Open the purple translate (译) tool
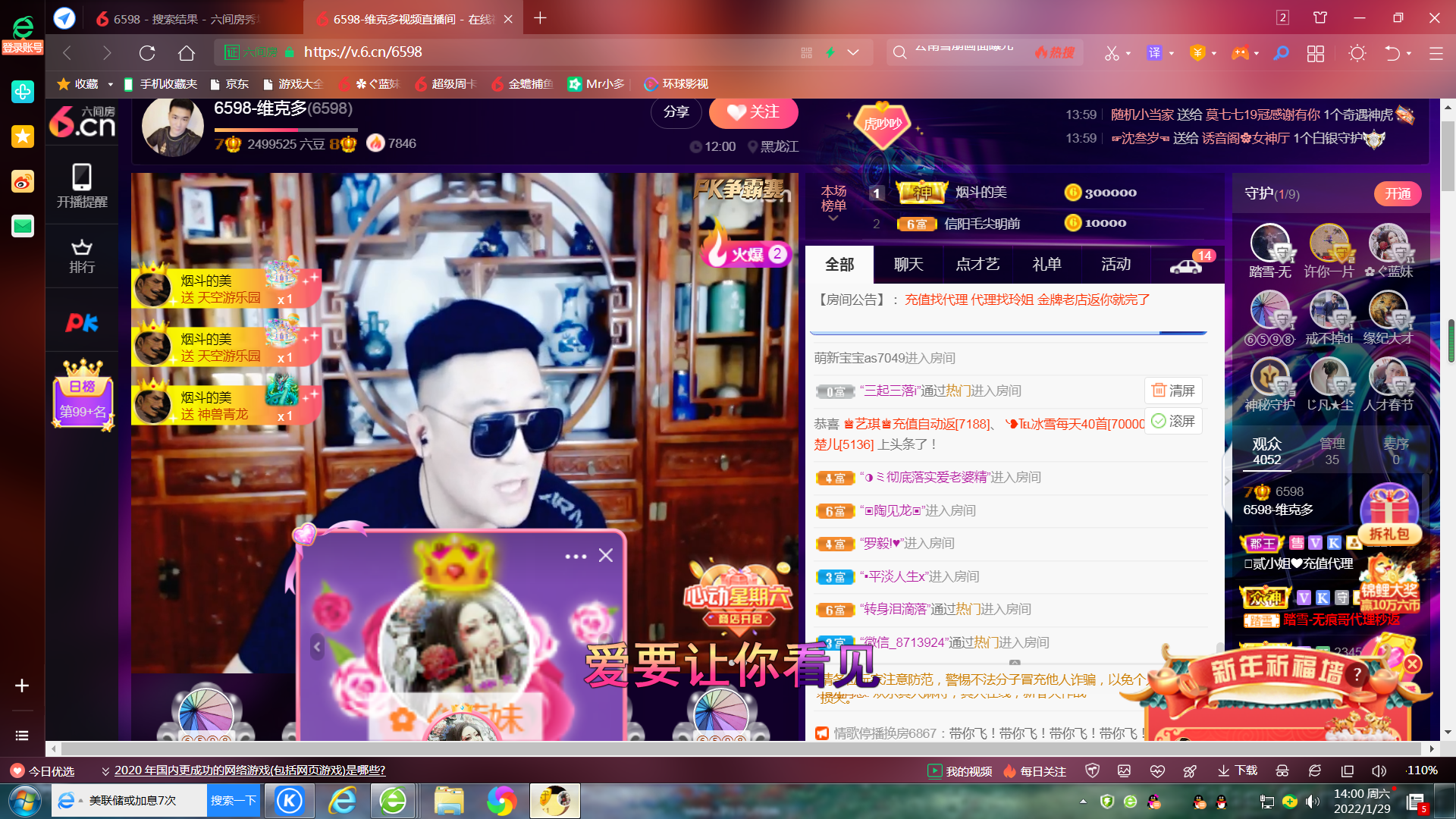The width and height of the screenshot is (1456, 819). pyautogui.click(x=1154, y=53)
